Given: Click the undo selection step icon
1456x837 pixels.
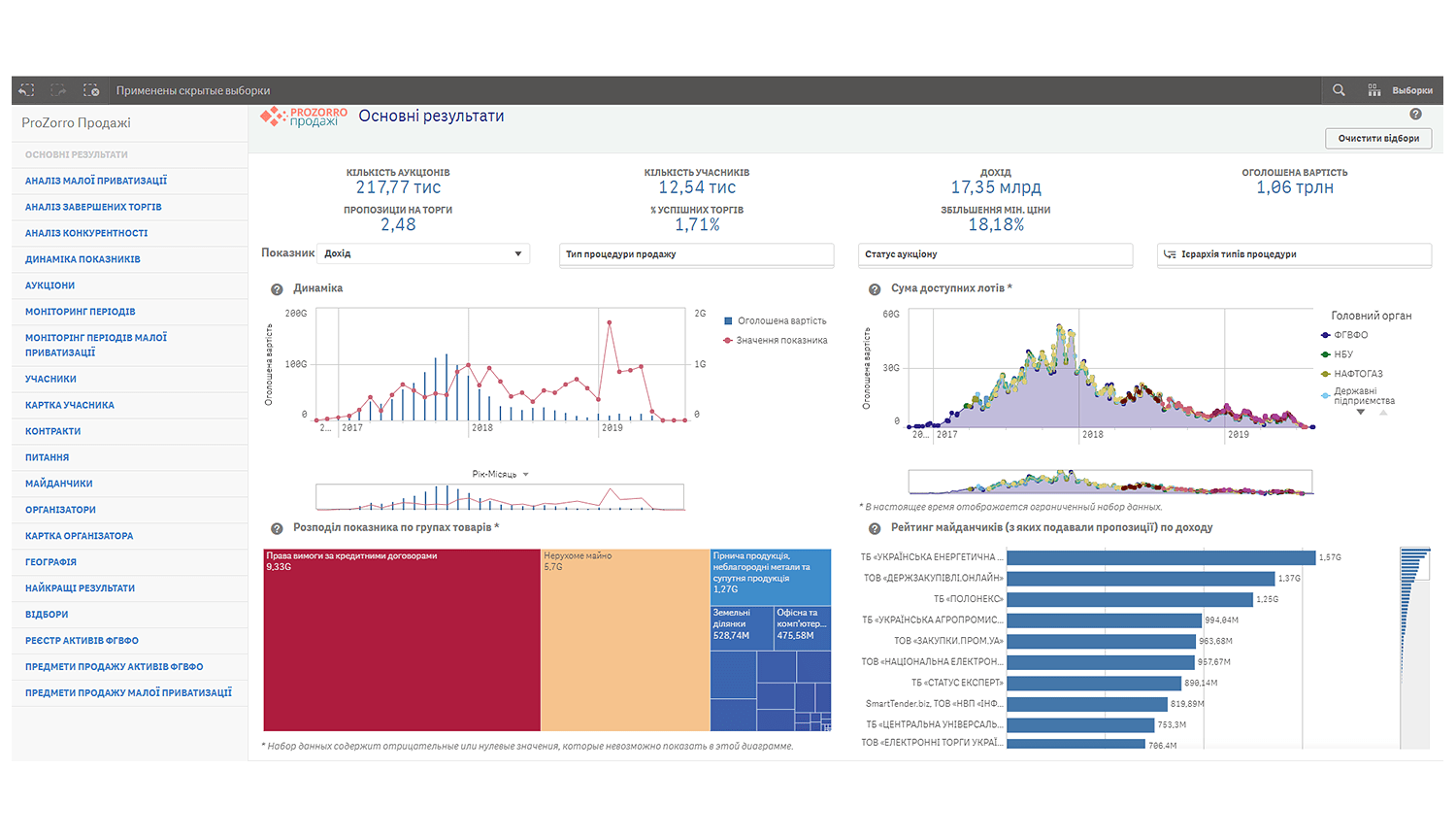Looking at the screenshot, I should (26, 89).
